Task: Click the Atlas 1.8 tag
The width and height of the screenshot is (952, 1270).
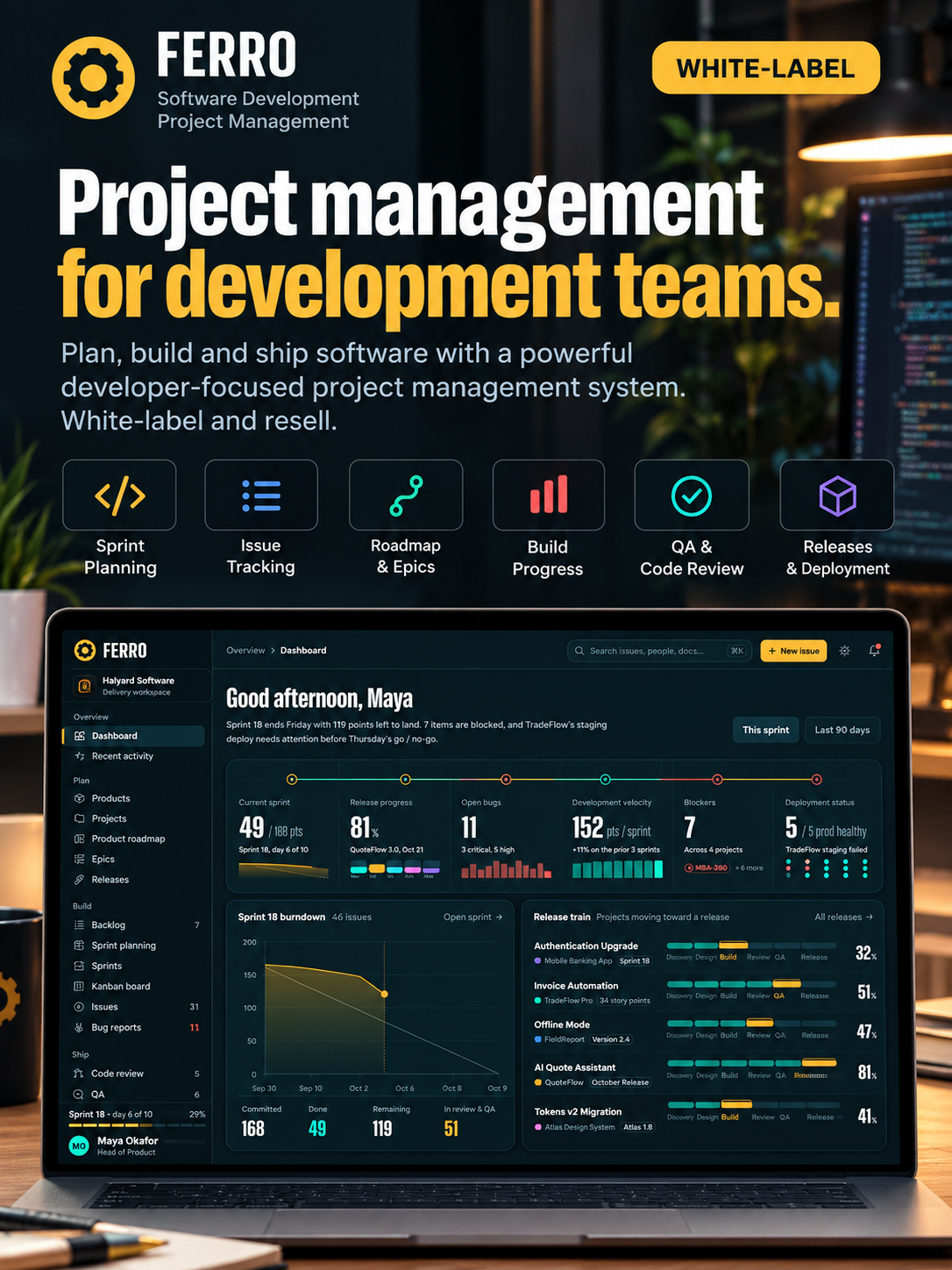Action: [x=638, y=1127]
